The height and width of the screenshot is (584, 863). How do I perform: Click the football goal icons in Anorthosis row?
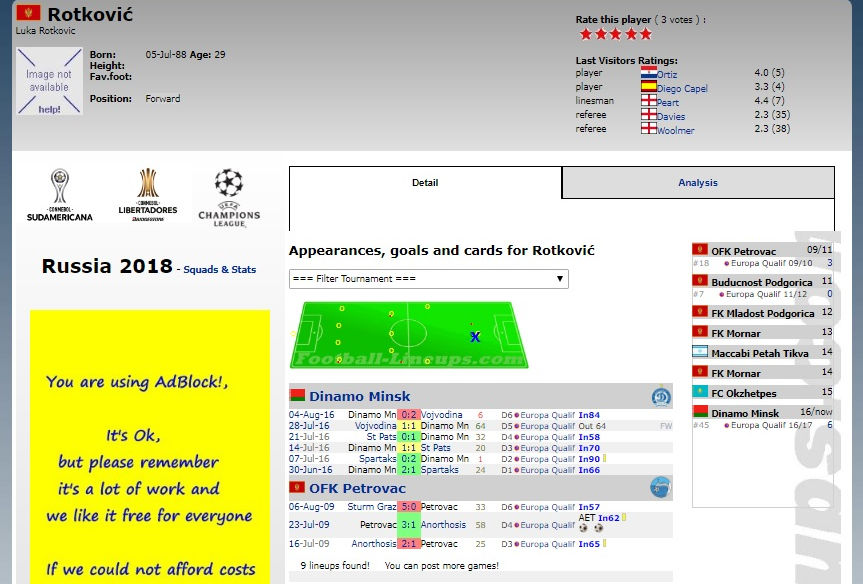tap(591, 528)
